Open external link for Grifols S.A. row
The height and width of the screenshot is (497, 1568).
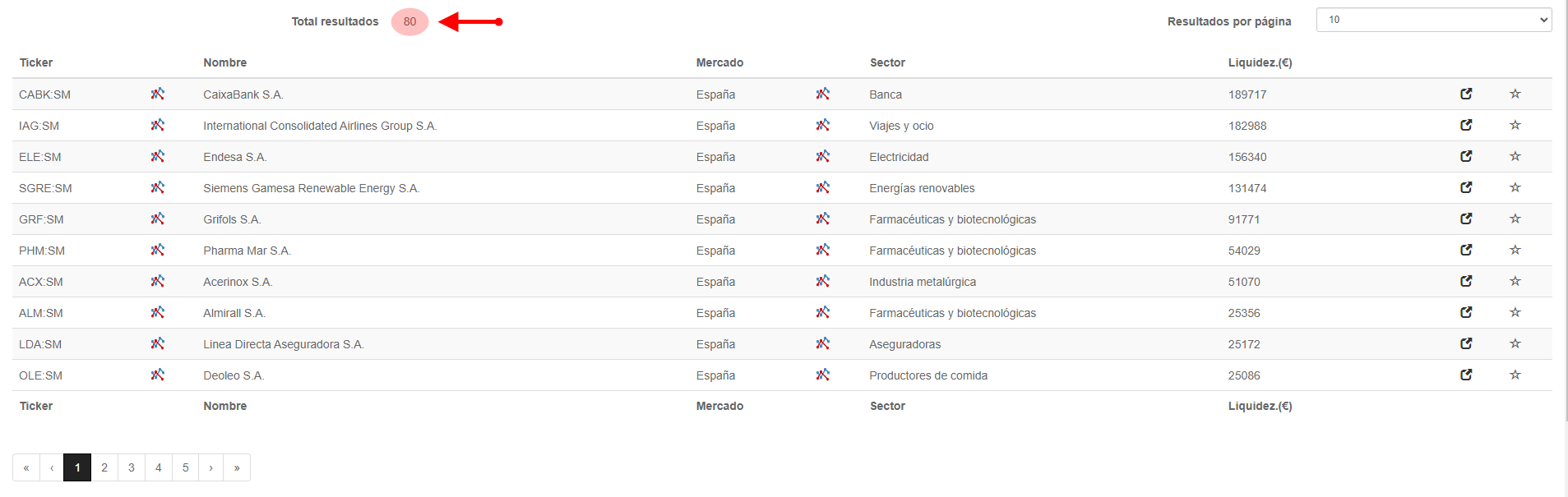pyautogui.click(x=1465, y=219)
